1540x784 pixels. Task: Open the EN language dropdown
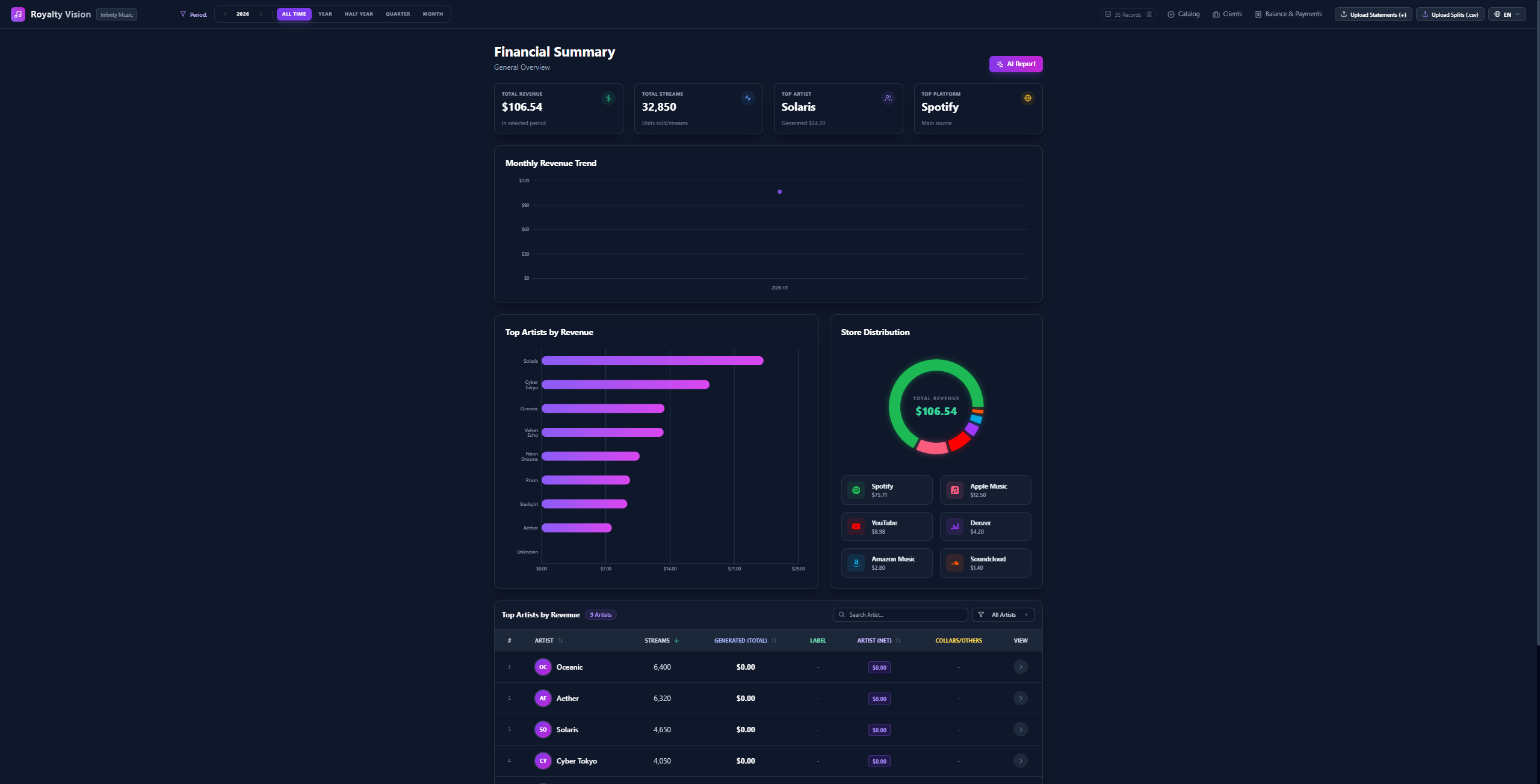[x=1506, y=14]
